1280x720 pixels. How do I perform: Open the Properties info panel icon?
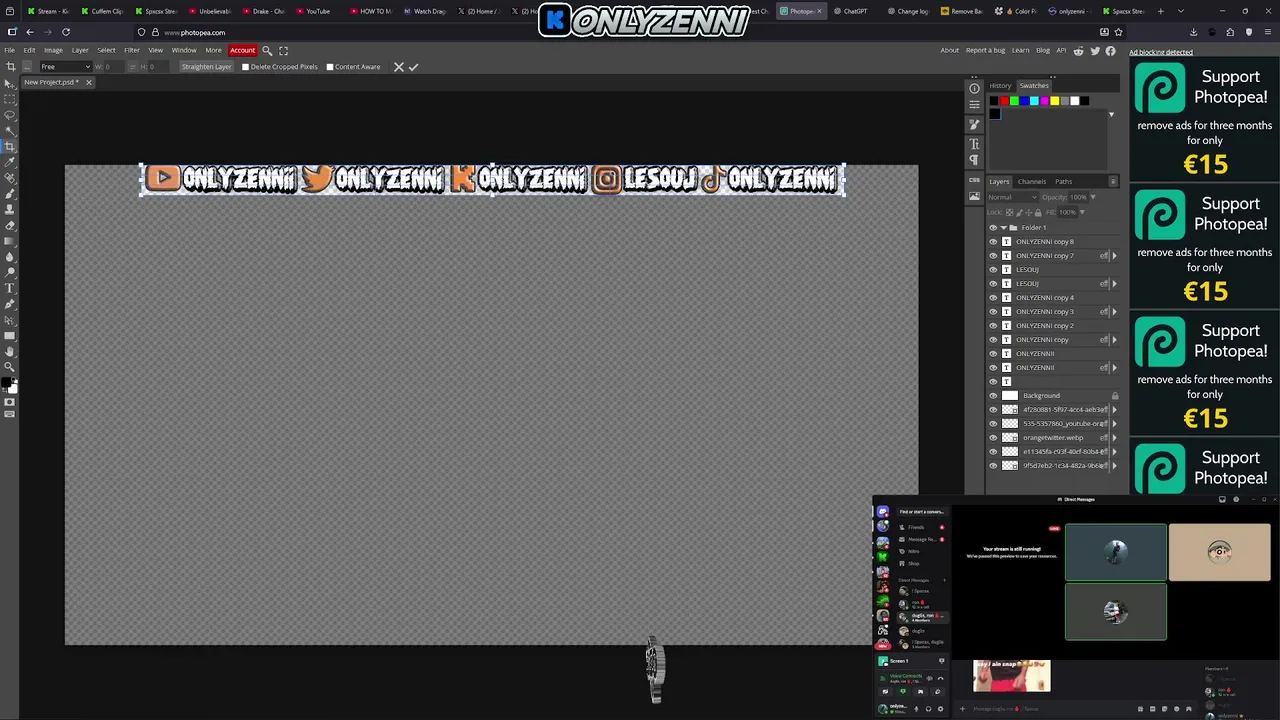click(974, 88)
